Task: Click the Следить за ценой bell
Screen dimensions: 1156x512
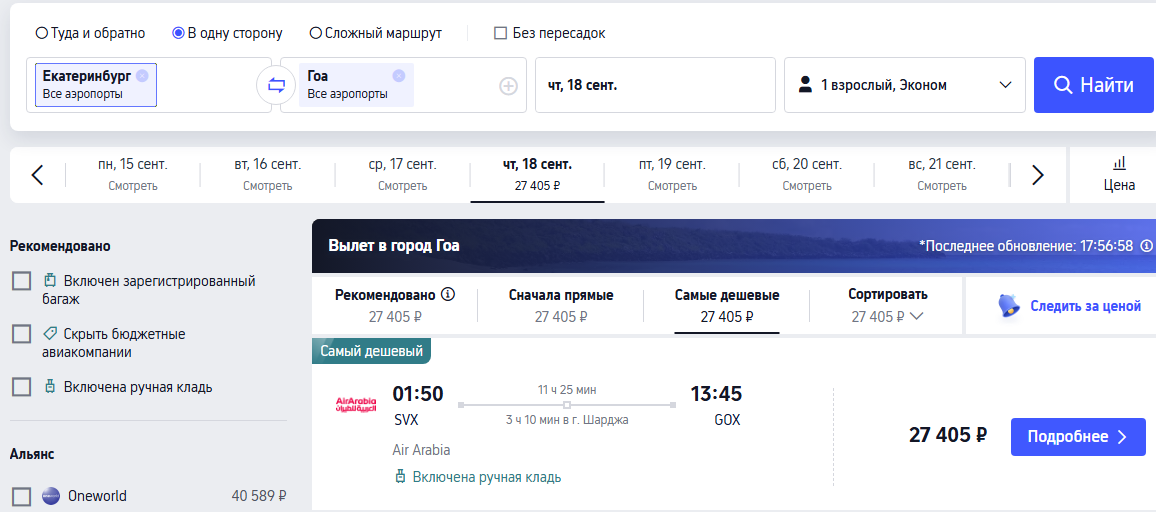Action: click(1009, 305)
